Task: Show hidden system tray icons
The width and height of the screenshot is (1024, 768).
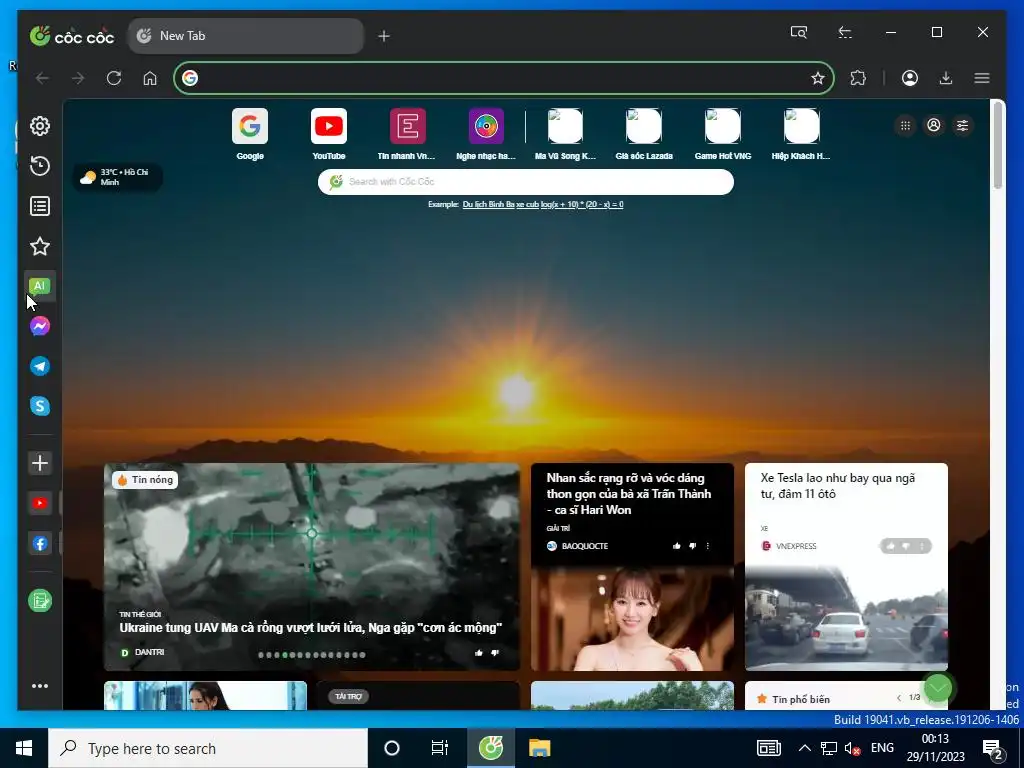Action: click(805, 748)
